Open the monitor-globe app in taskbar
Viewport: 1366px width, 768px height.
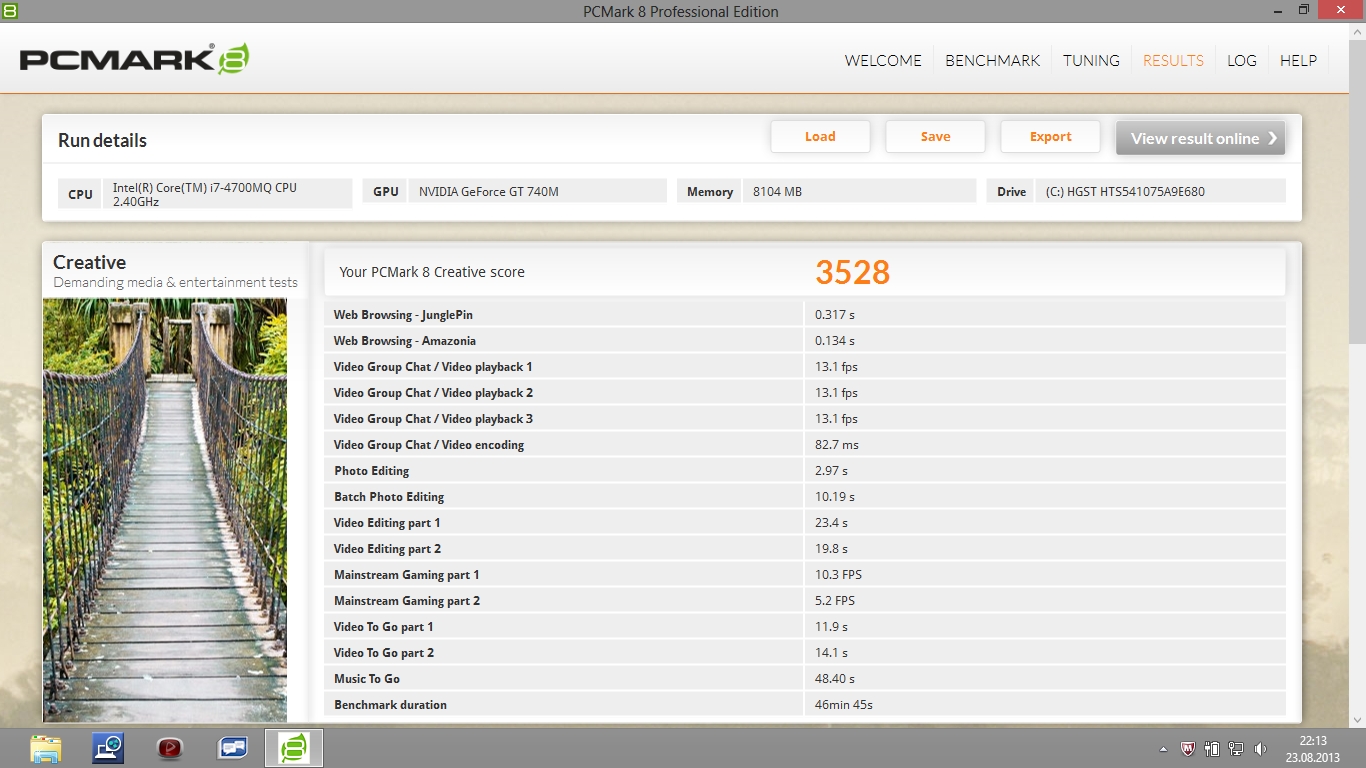(108, 748)
